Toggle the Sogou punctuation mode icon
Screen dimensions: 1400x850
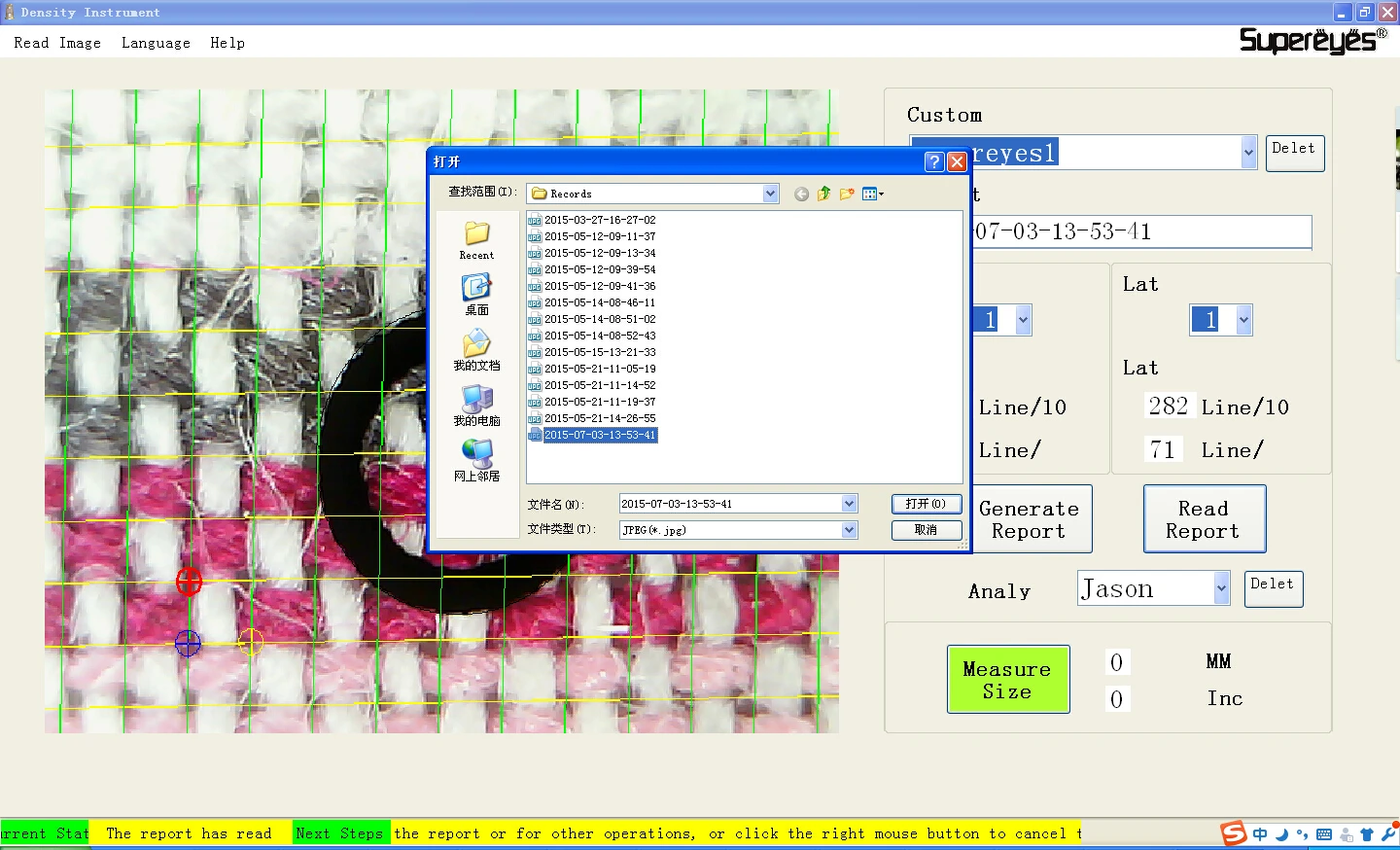coord(1302,834)
